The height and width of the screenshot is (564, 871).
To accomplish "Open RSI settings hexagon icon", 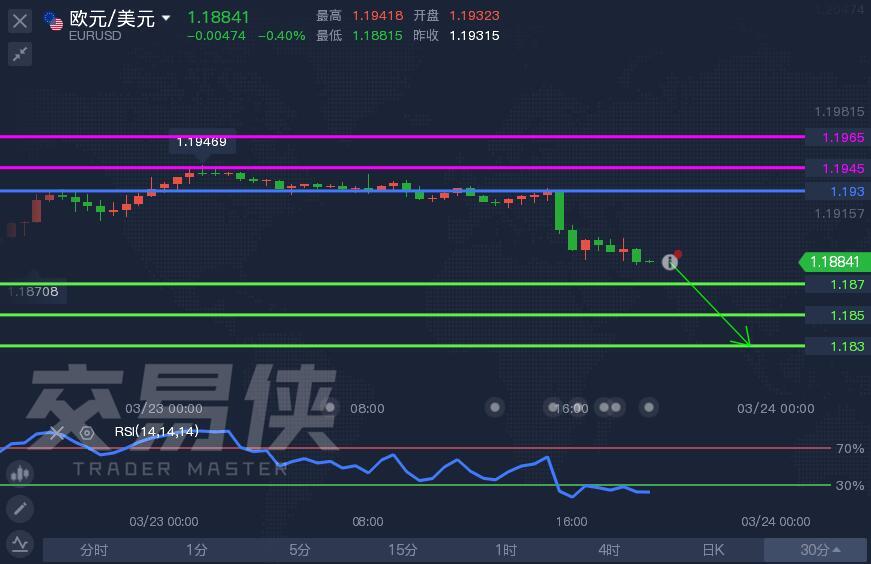I will pyautogui.click(x=87, y=432).
